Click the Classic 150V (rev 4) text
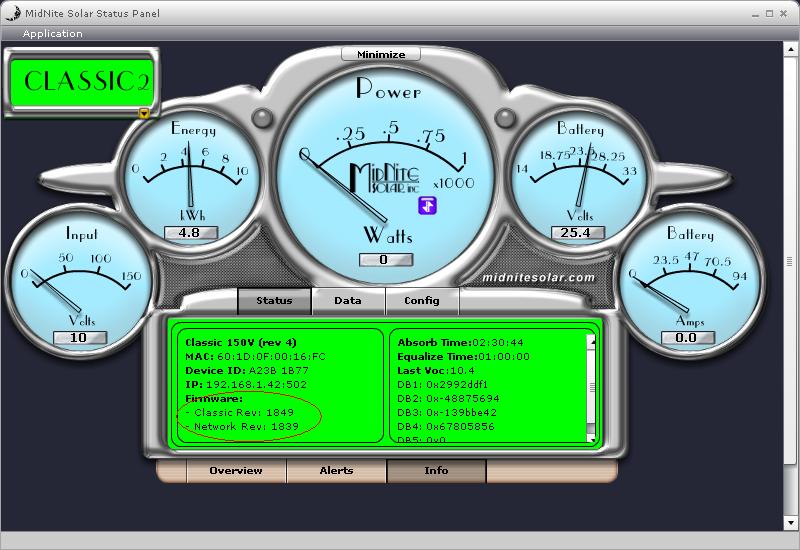 [241, 342]
